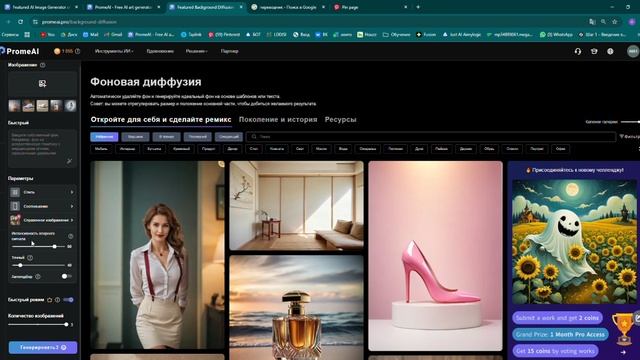
Task: Click Grand Prize: 1 Month Pro Access
Action: click(560, 334)
